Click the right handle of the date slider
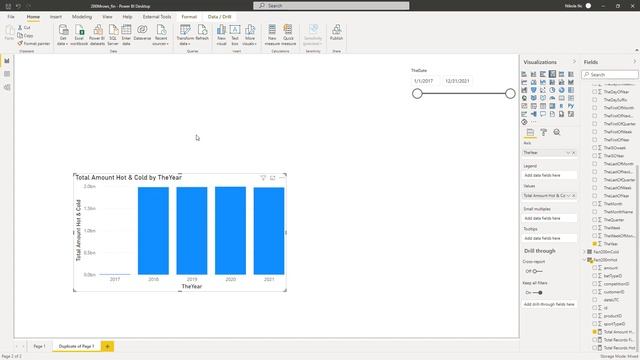This screenshot has width=640, height=360. point(510,93)
